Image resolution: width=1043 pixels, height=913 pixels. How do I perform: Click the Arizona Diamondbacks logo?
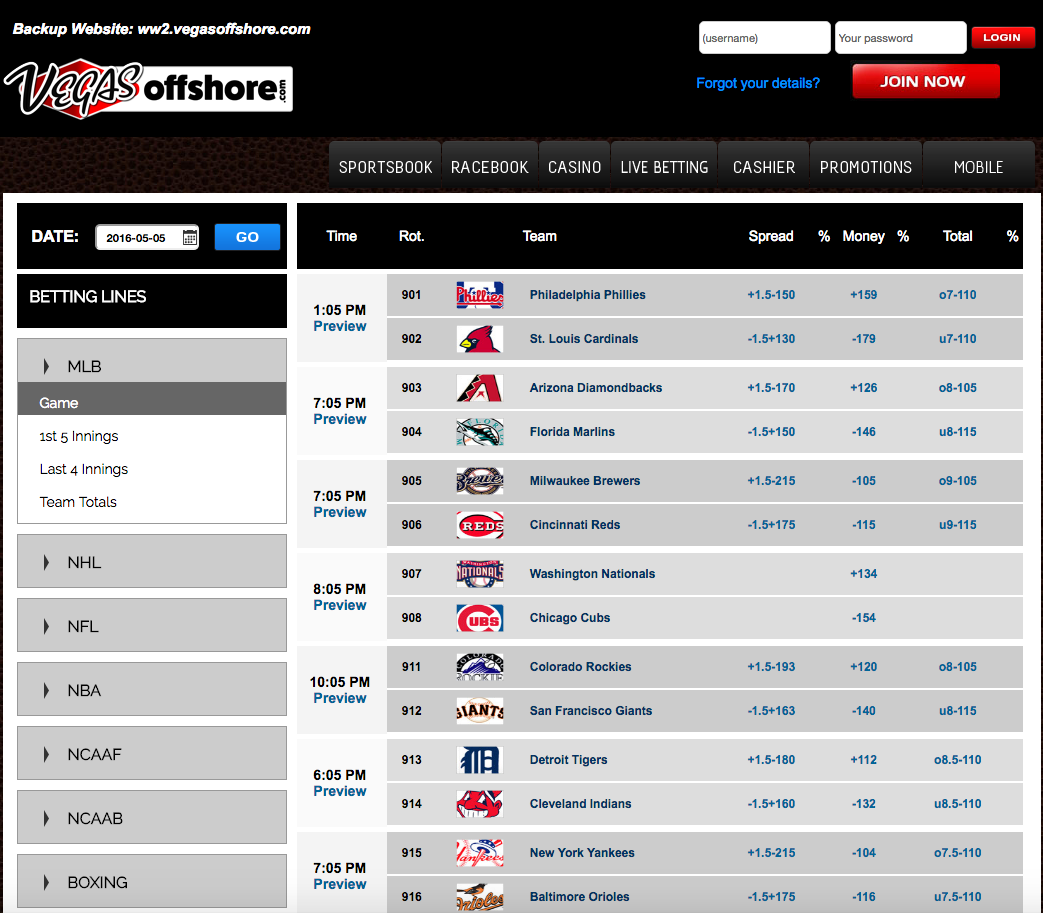click(480, 388)
